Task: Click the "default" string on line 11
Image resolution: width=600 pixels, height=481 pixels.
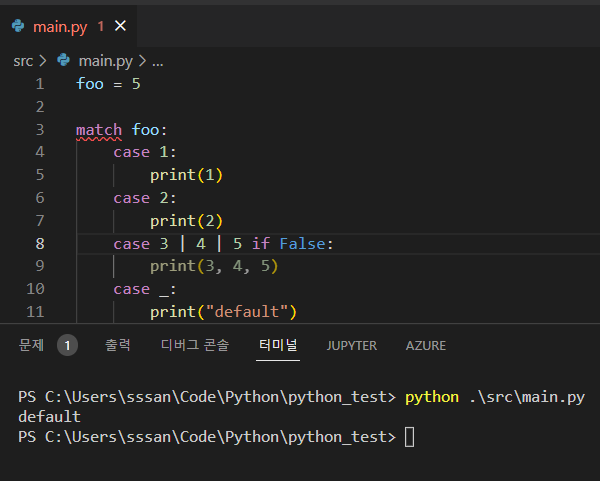Action: [x=250, y=312]
